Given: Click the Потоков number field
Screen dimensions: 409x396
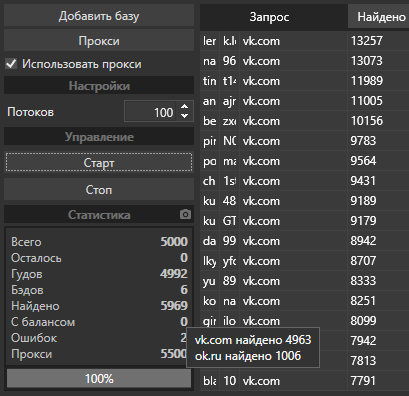Looking at the screenshot, I should [x=151, y=111].
